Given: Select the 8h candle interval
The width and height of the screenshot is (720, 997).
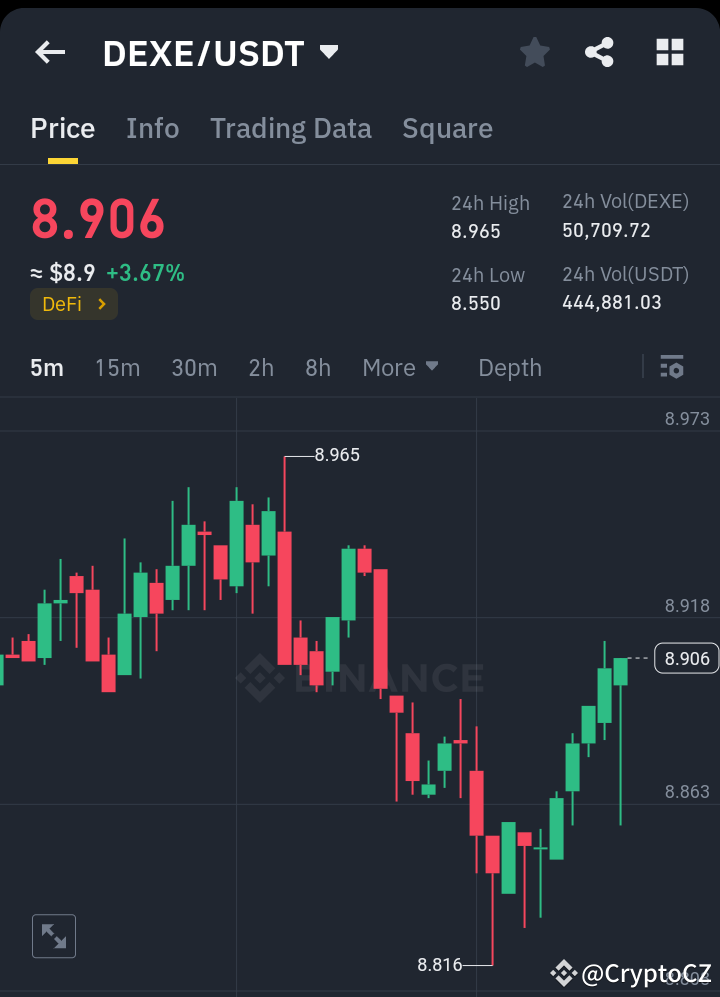Looking at the screenshot, I should pyautogui.click(x=317, y=368).
